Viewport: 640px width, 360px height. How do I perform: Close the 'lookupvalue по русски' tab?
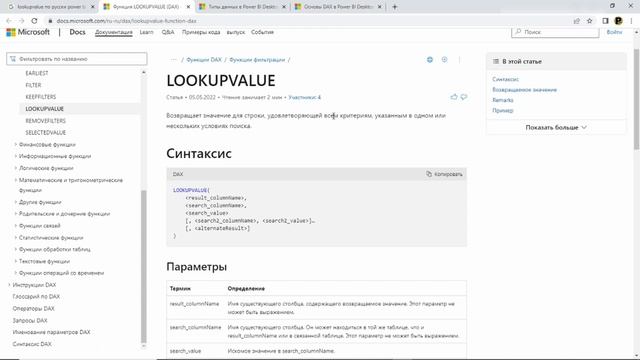93,7
